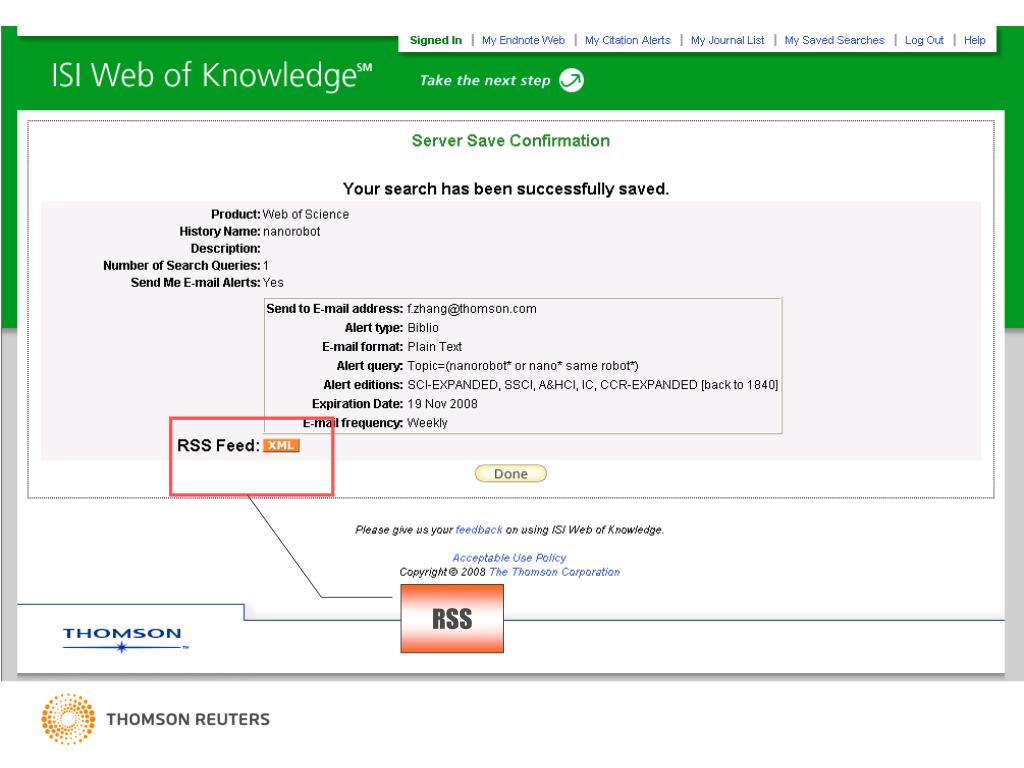The image size is (1024, 768).
Task: Open My Endnote Web
Action: (523, 40)
